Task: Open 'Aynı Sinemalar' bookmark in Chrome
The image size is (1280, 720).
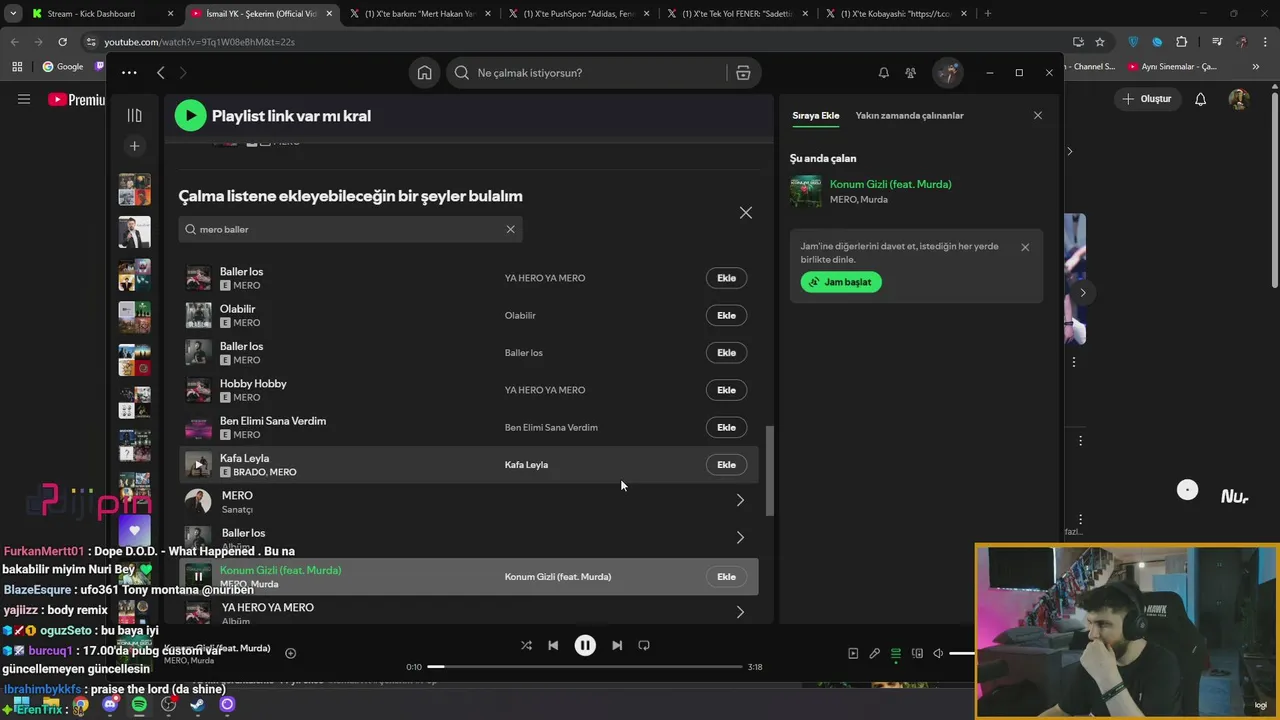Action: coord(1173,67)
